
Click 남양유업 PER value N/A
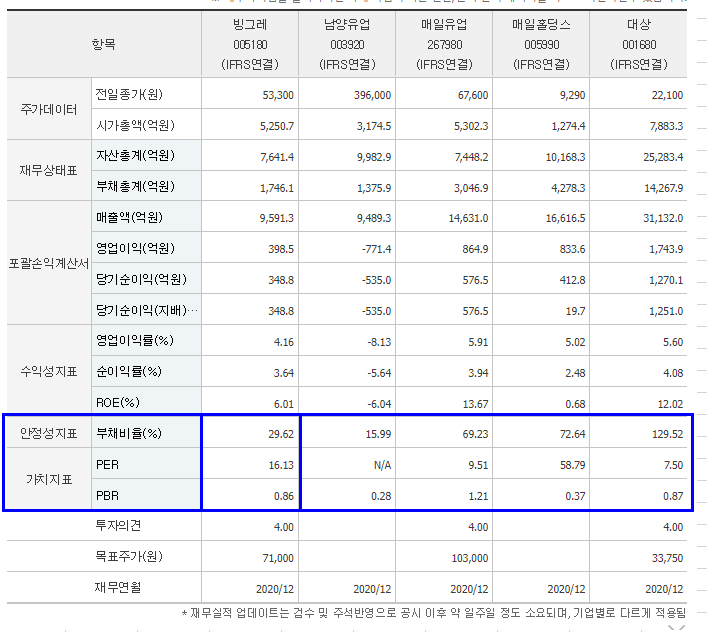[x=382, y=465]
